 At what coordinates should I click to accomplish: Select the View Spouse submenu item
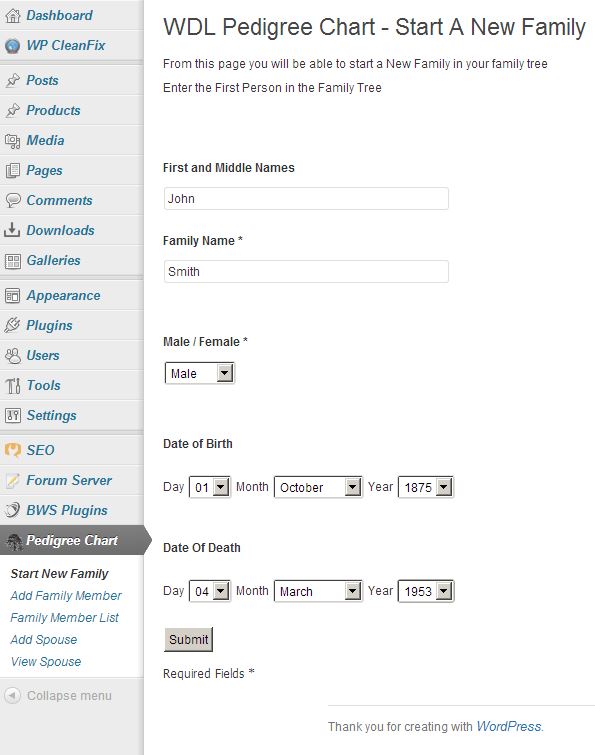(x=46, y=662)
